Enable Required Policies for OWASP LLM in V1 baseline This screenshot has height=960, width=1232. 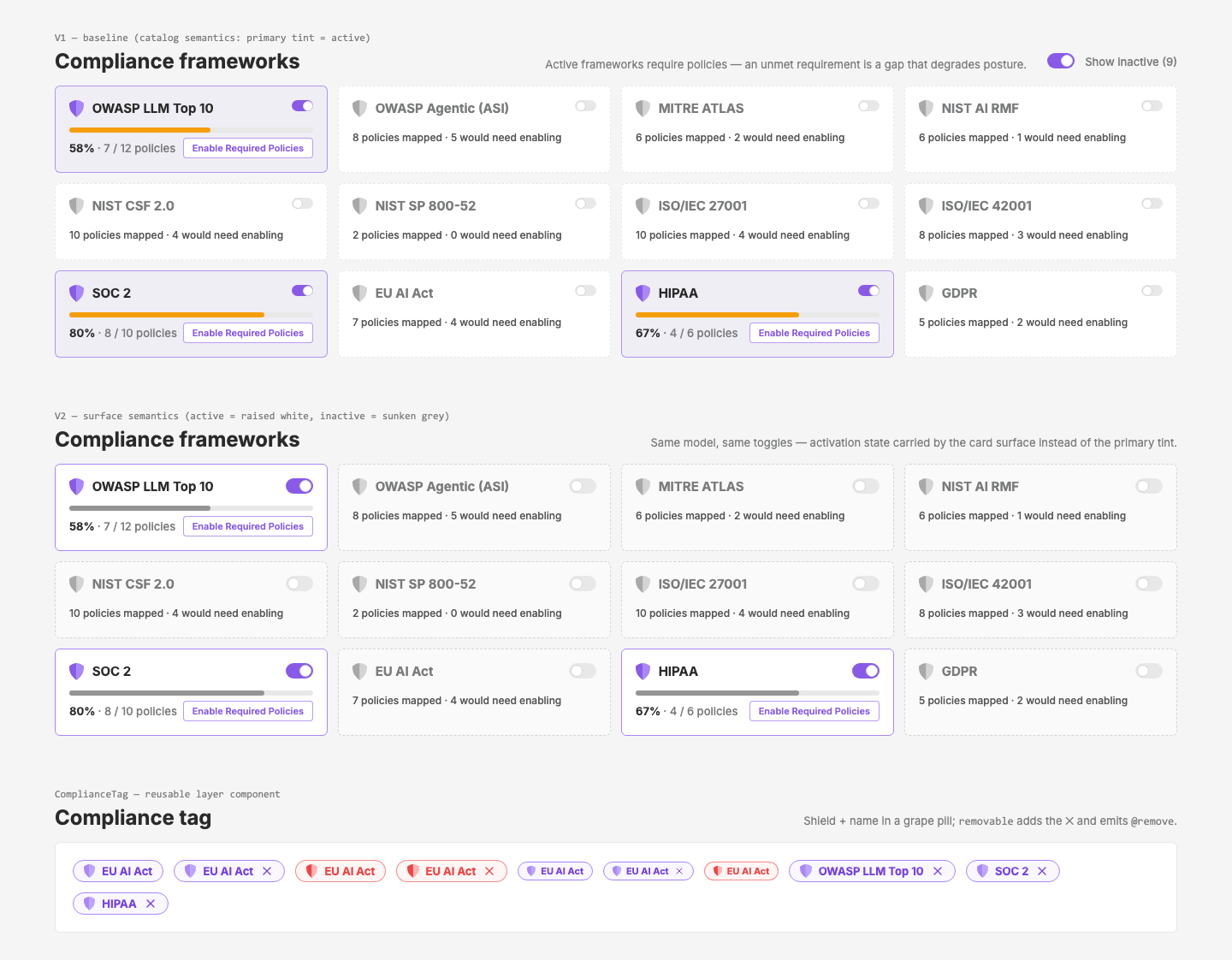[x=248, y=148]
